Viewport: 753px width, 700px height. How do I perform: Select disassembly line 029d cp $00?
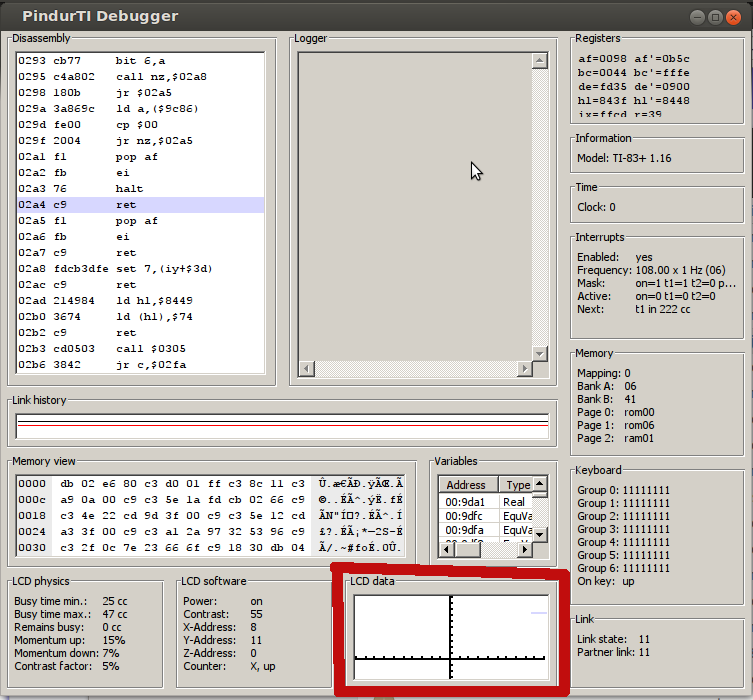[140, 125]
